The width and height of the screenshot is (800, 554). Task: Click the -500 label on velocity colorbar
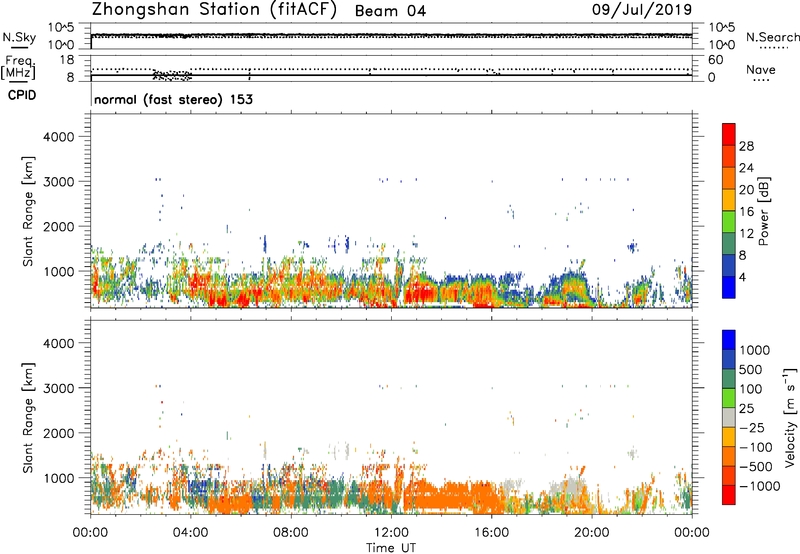(756, 467)
